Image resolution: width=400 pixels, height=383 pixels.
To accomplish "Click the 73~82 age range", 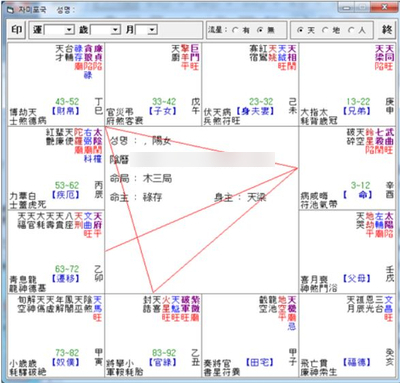I will coord(67,353).
